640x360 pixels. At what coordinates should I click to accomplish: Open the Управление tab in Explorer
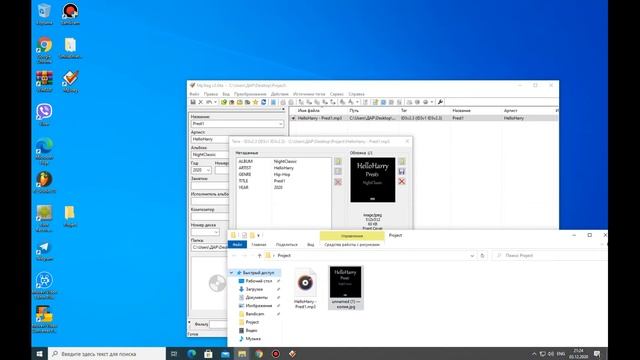click(352, 236)
